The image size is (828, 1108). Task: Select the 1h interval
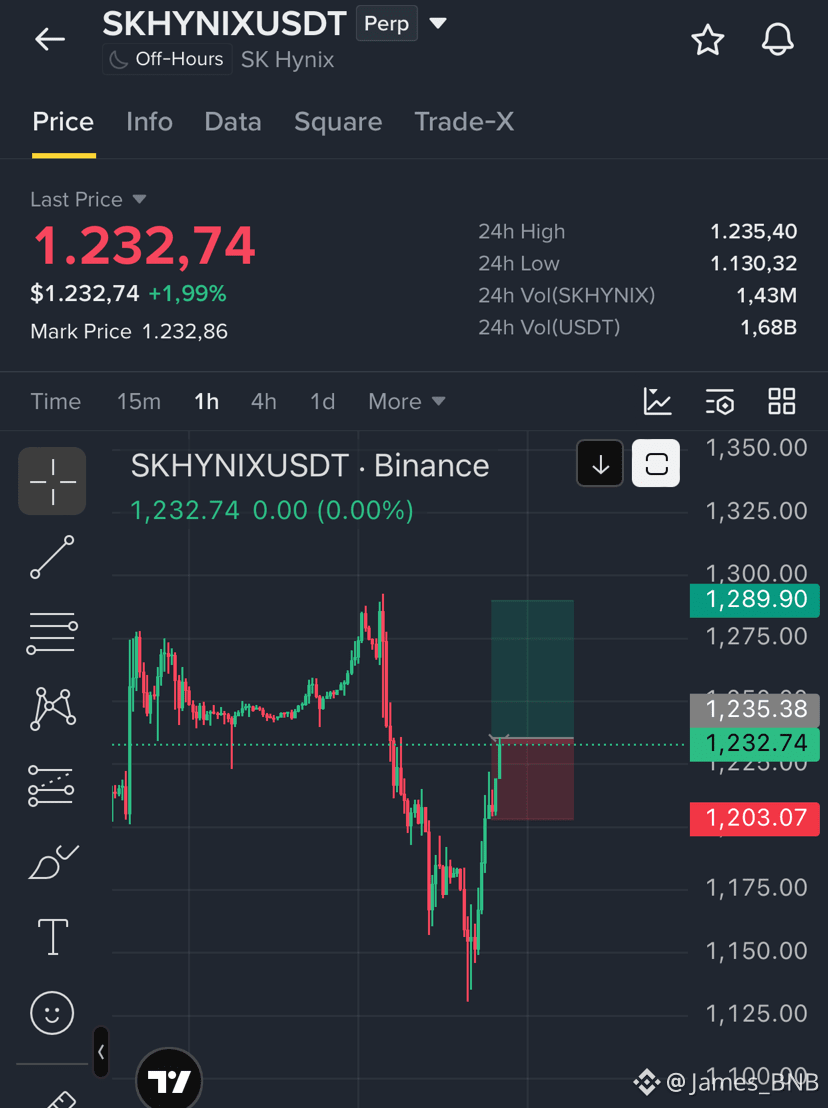pyautogui.click(x=206, y=401)
